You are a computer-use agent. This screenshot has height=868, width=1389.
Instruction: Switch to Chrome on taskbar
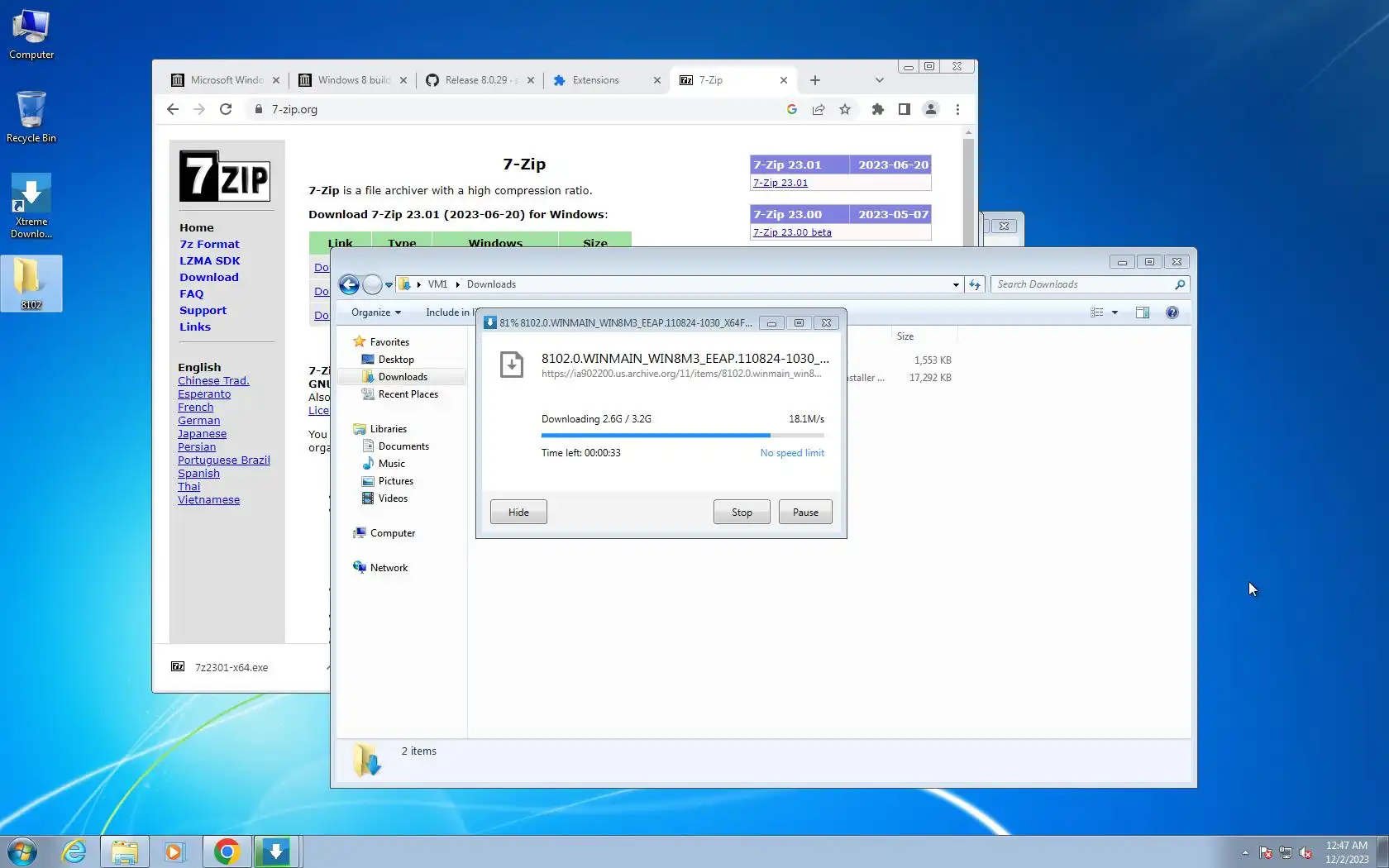coord(227,851)
